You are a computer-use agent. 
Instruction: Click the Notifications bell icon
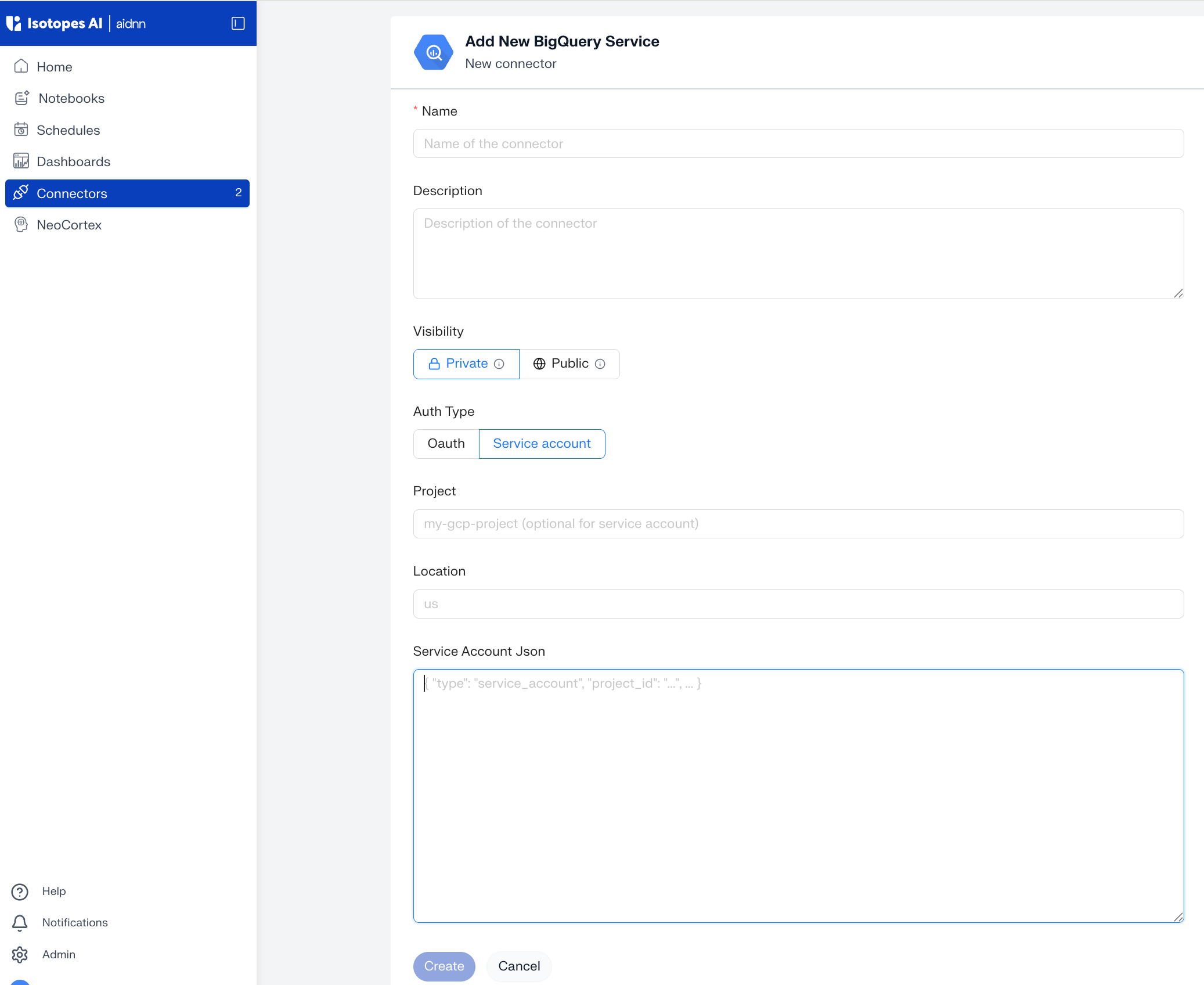point(20,923)
